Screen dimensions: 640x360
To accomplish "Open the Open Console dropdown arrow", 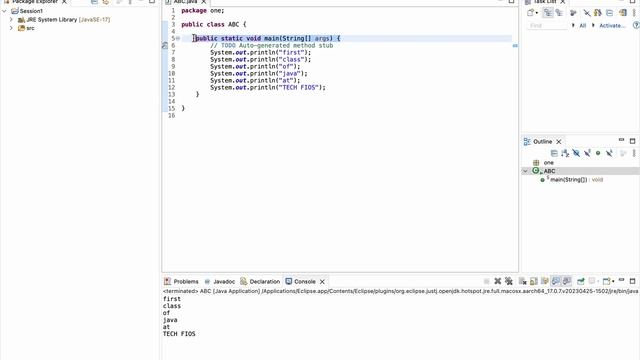I will pyautogui.click(x=613, y=282).
